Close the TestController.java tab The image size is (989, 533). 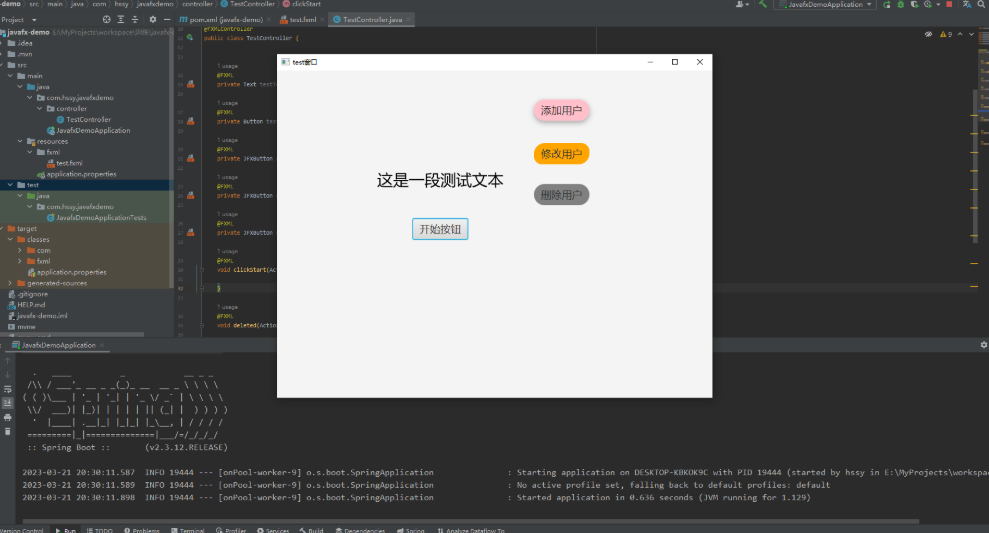tap(409, 20)
